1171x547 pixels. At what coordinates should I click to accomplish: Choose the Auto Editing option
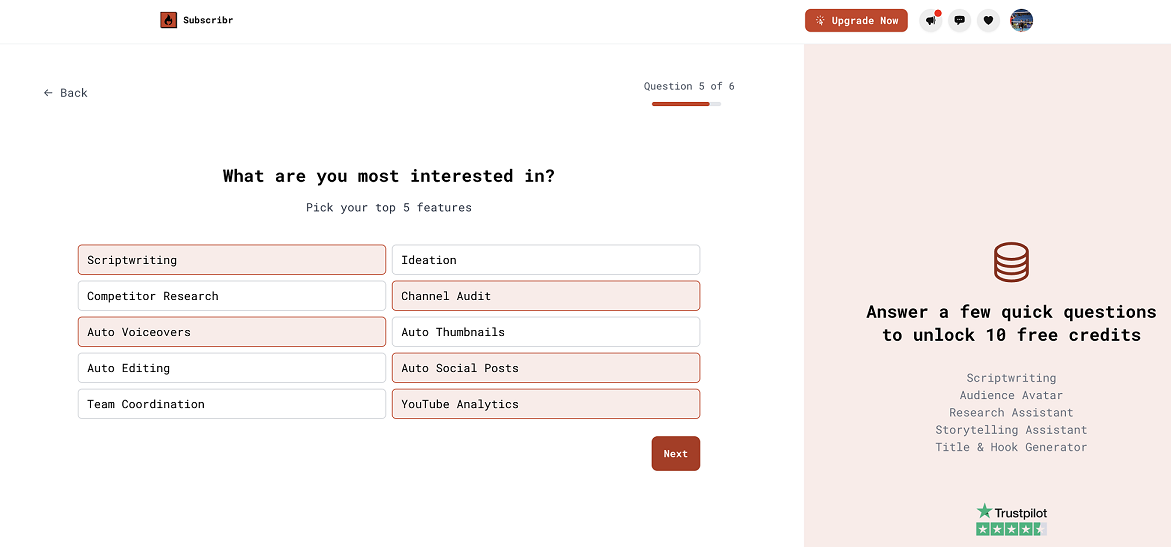232,368
